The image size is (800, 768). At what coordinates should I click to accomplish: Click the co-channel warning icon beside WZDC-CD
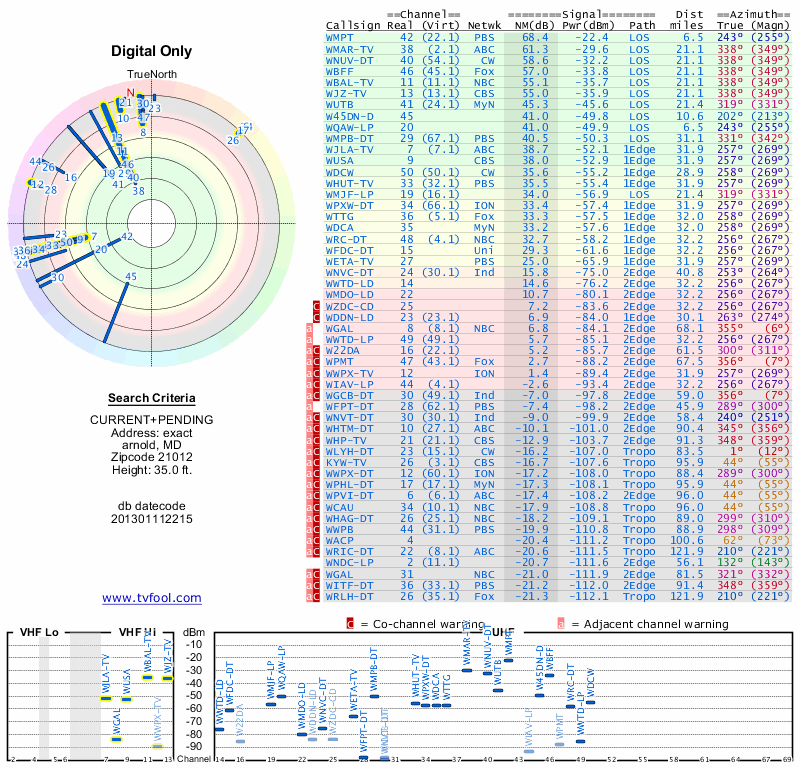tap(316, 306)
